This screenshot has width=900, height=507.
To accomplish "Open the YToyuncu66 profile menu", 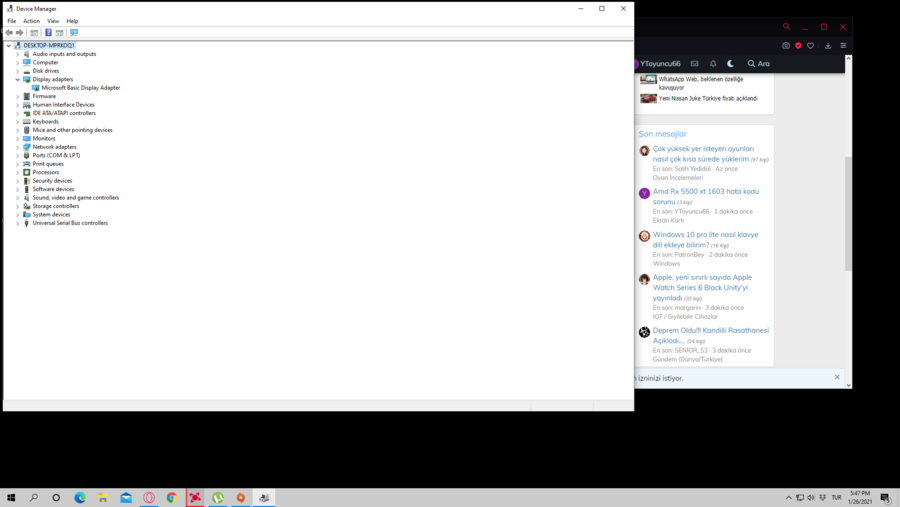I will [x=657, y=64].
